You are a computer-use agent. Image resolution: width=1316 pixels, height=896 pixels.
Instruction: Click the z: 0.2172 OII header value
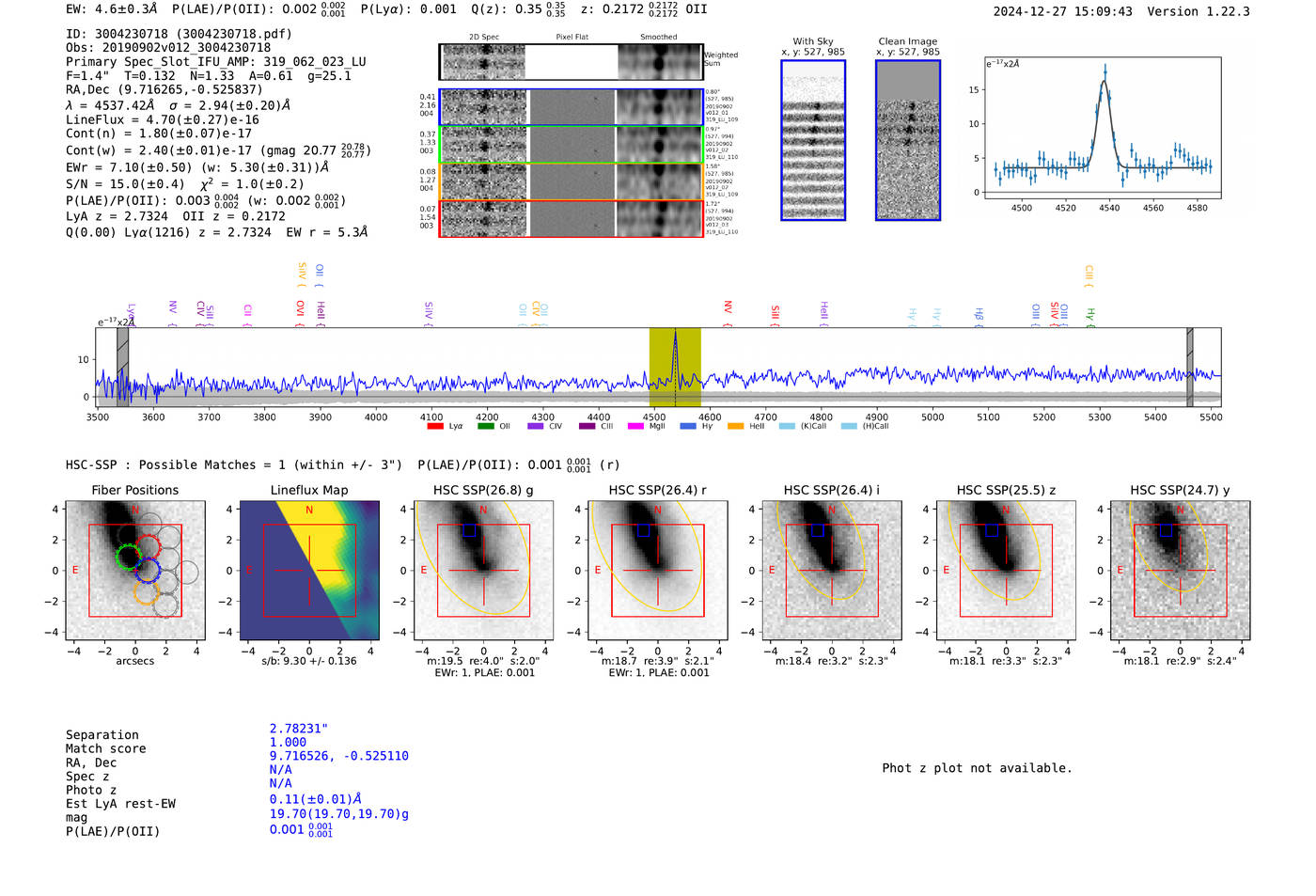tap(644, 9)
